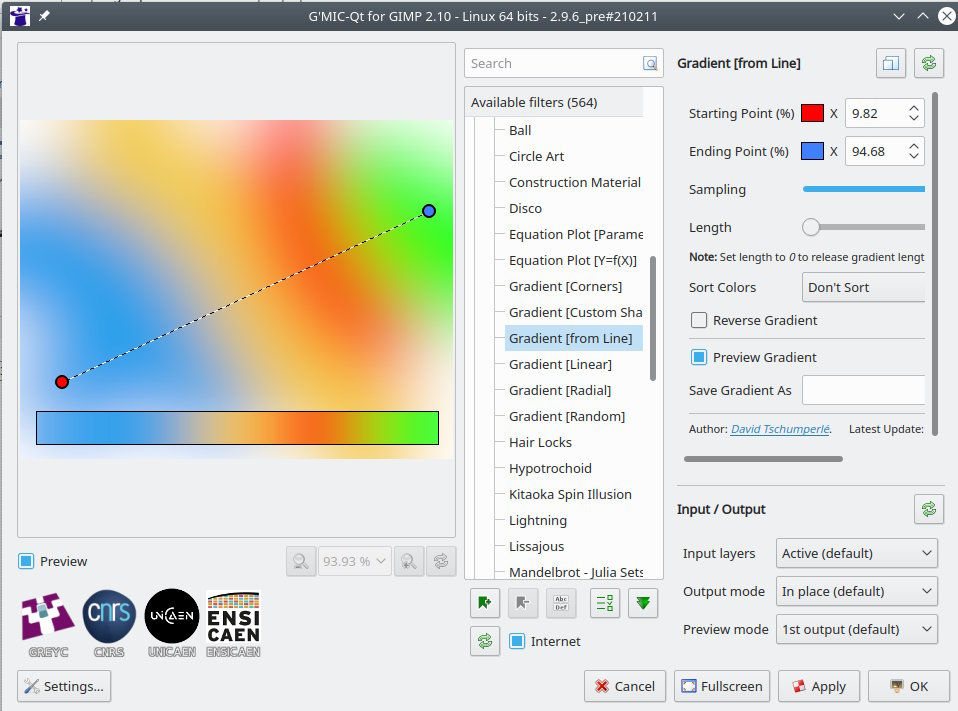Screen dimensions: 958x711
Task: Click the search magnifier icon in search box
Action: click(x=650, y=64)
